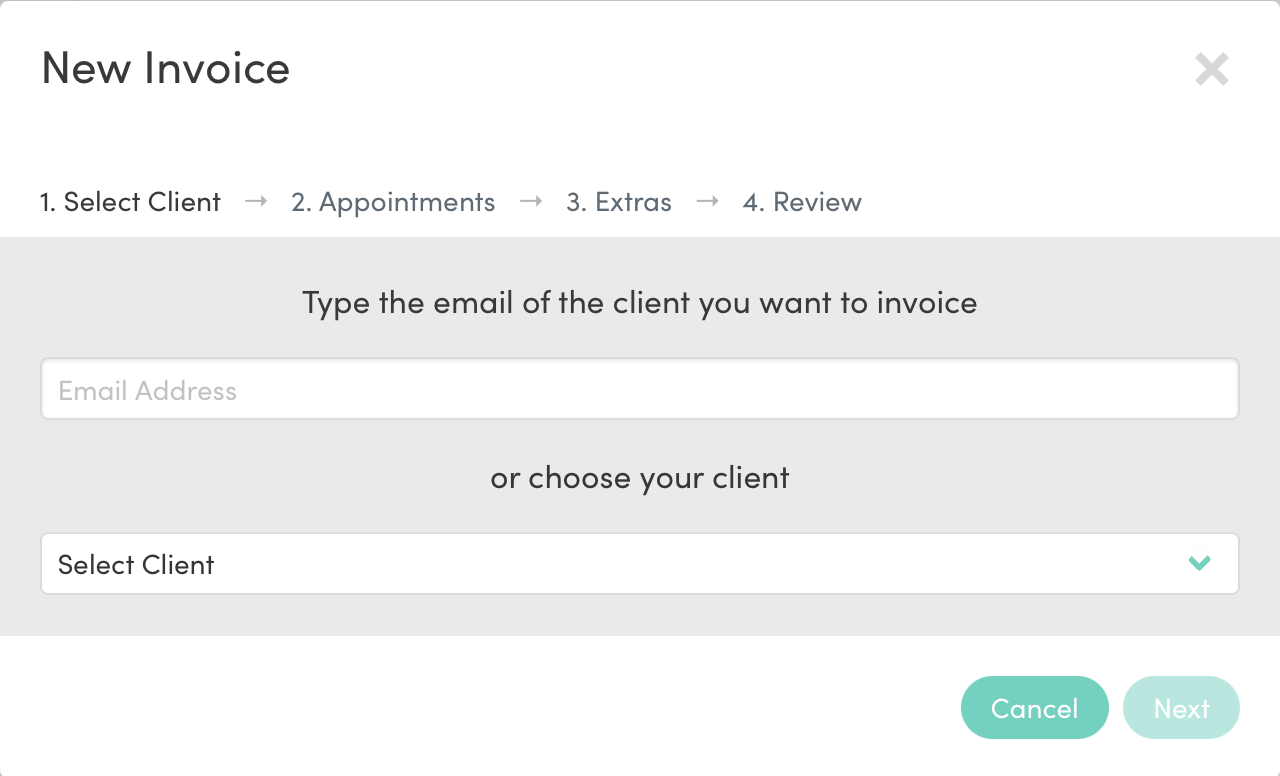
Task: Click the "Type the email" instruction text
Action: pyautogui.click(x=639, y=302)
